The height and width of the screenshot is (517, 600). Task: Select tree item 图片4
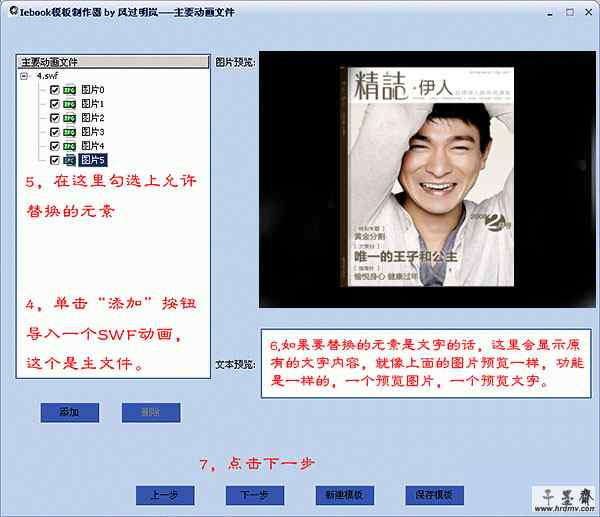[x=93, y=146]
